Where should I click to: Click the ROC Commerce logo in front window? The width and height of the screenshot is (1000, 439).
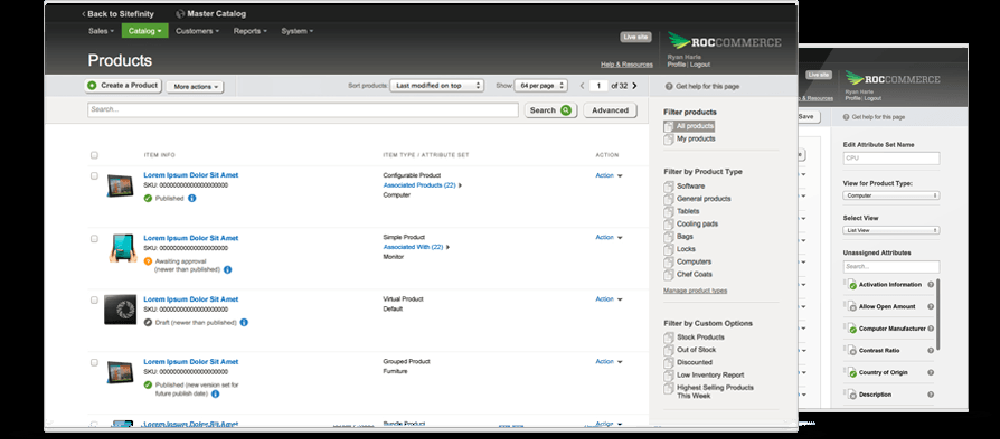pyautogui.click(x=724, y=42)
